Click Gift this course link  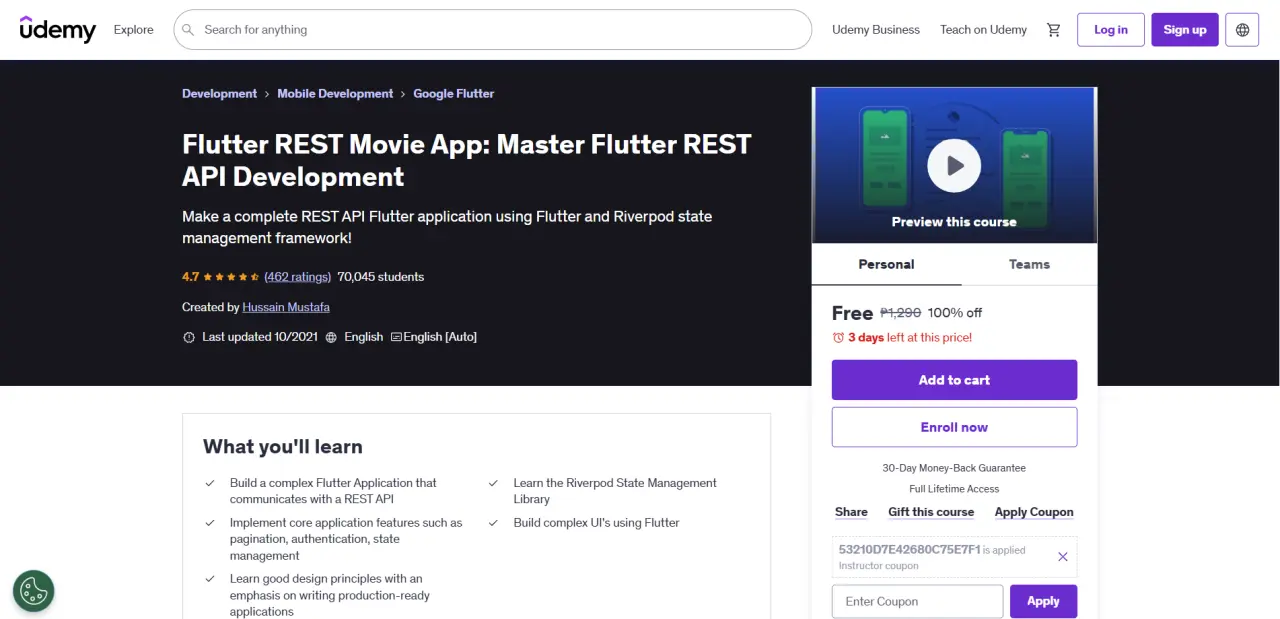click(931, 512)
